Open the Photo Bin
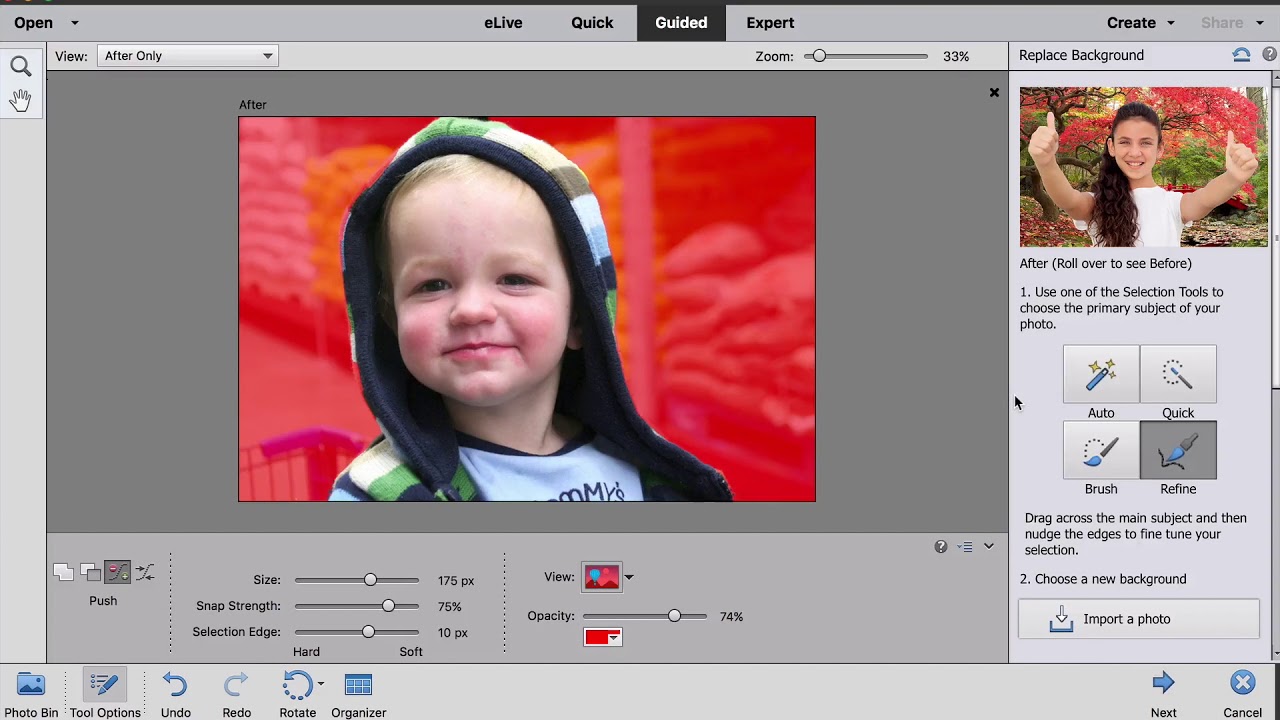 tap(31, 695)
